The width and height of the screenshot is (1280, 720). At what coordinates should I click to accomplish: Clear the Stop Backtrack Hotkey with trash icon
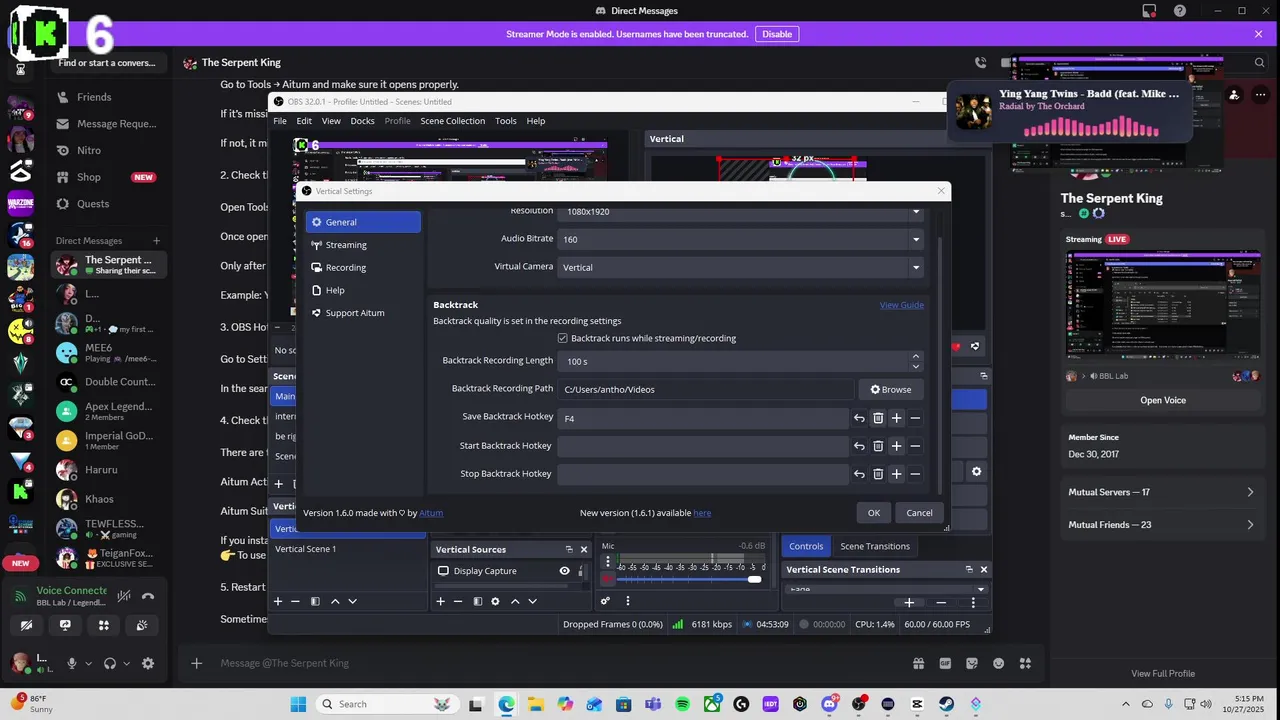coord(878,474)
